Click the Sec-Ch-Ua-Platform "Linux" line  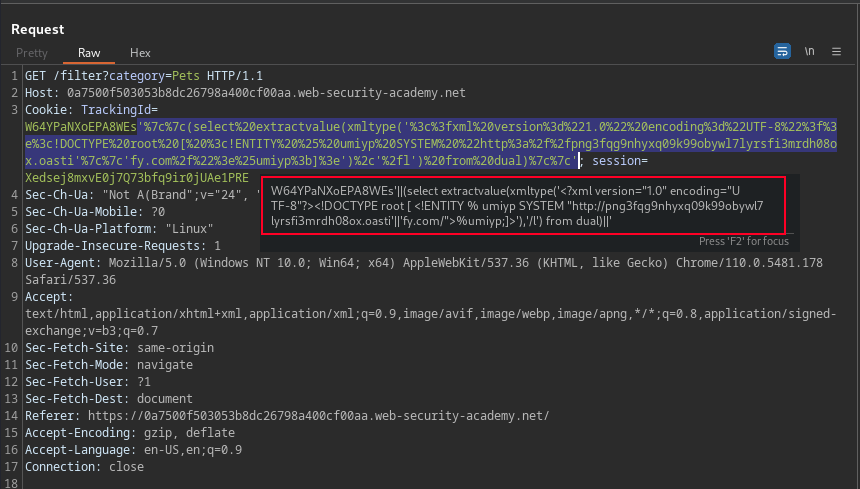pos(119,229)
